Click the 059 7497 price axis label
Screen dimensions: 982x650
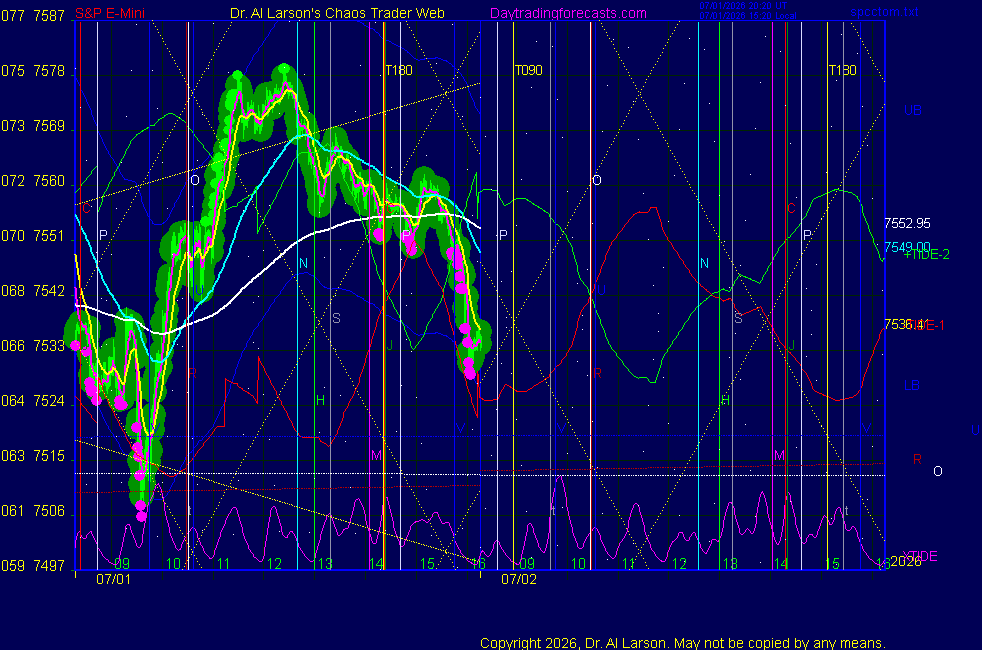tap(33, 565)
